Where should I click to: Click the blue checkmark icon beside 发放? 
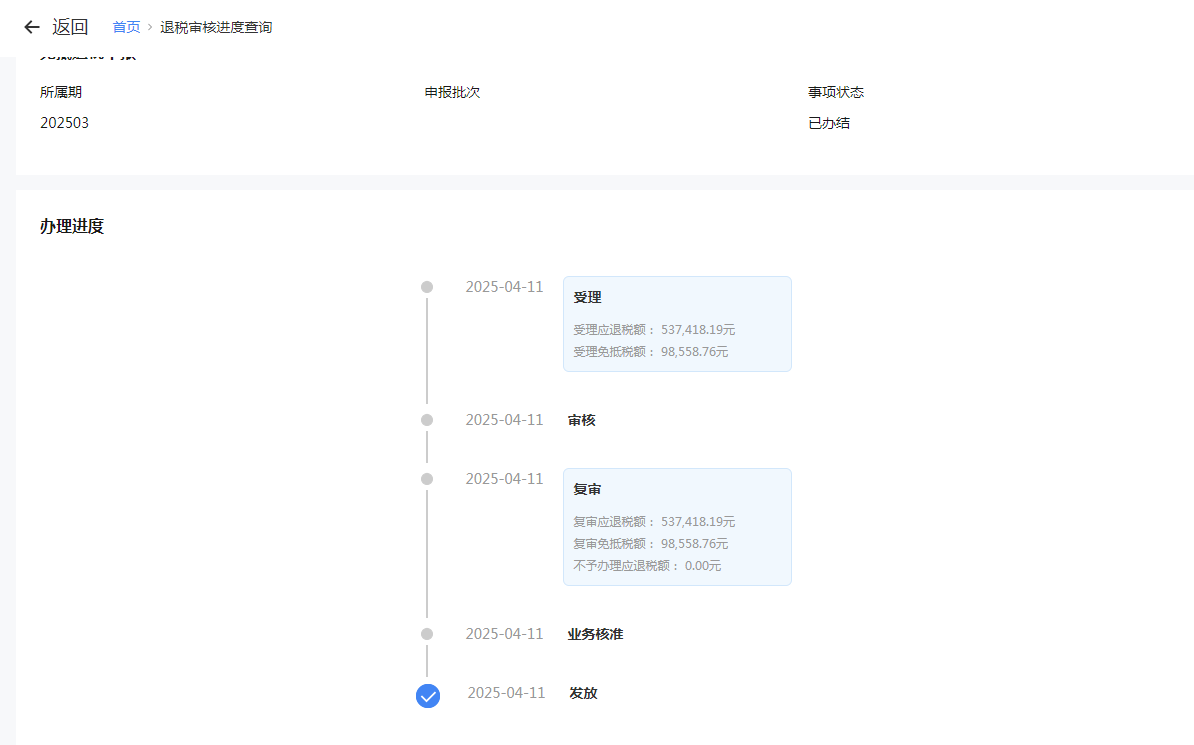click(x=428, y=695)
